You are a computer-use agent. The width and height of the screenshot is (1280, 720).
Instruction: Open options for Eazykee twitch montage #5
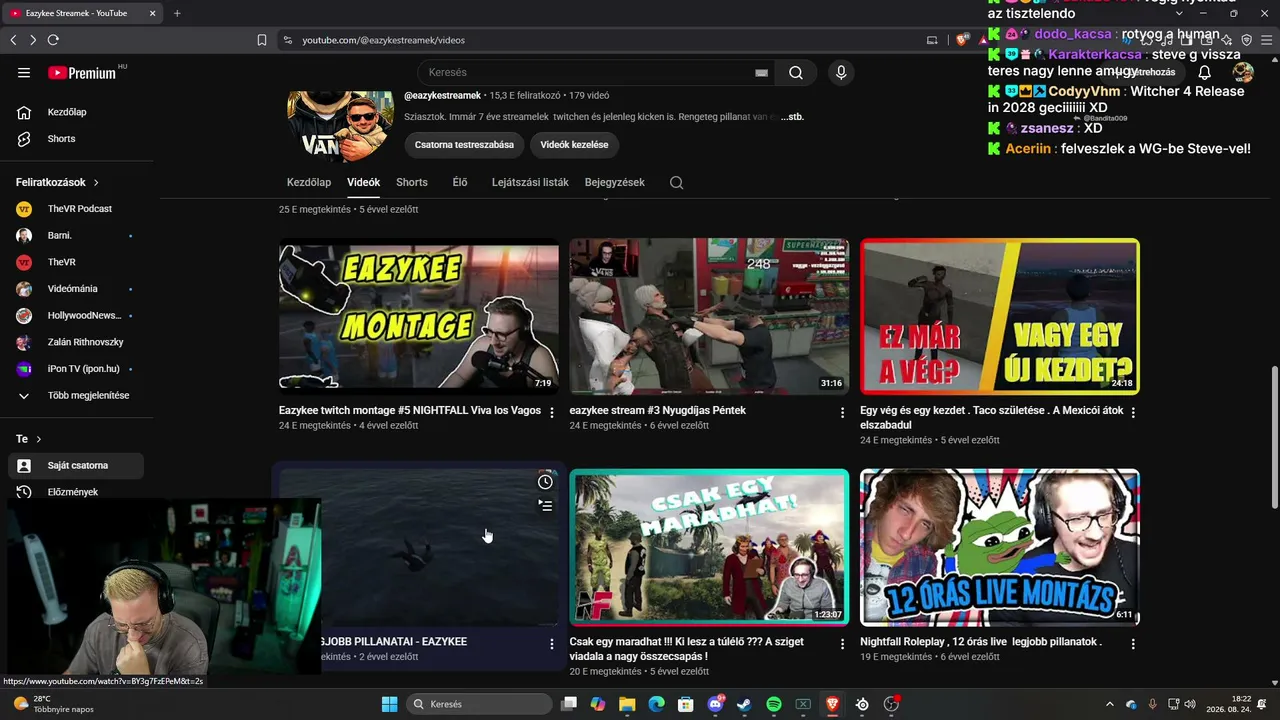click(x=552, y=412)
